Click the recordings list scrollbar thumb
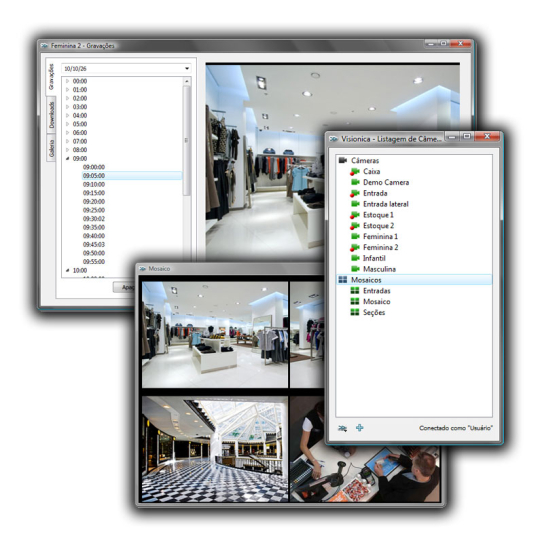This screenshot has height=543, width=540. (187, 140)
